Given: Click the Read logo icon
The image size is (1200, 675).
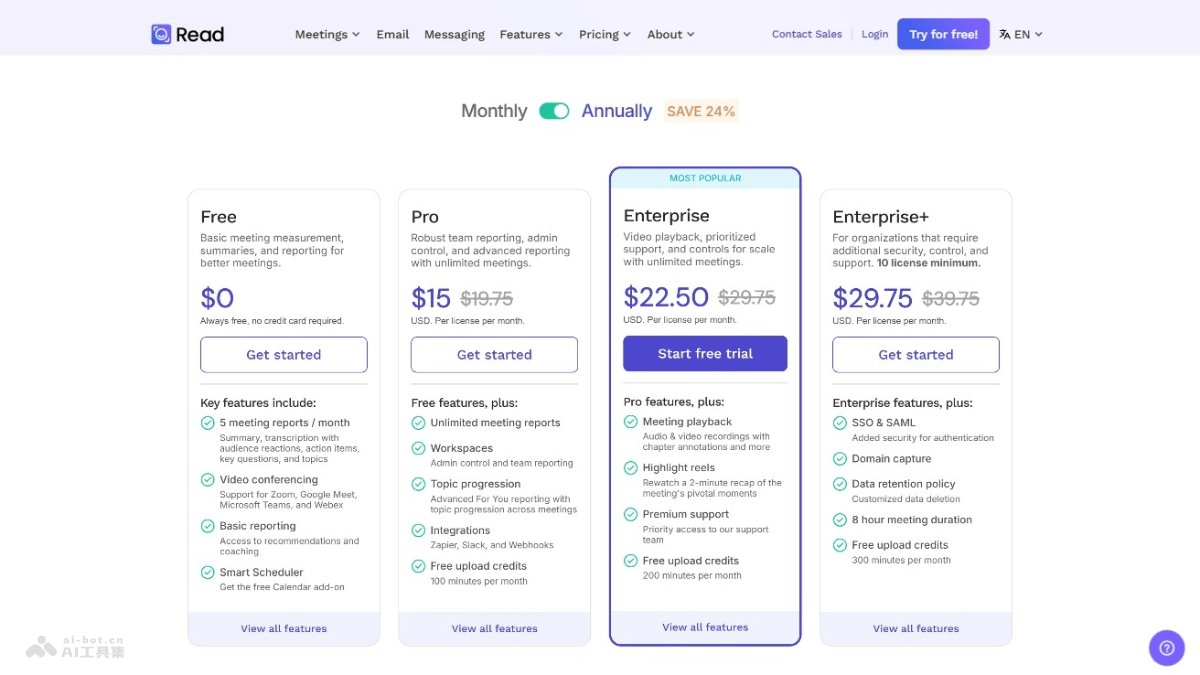Looking at the screenshot, I should point(161,34).
